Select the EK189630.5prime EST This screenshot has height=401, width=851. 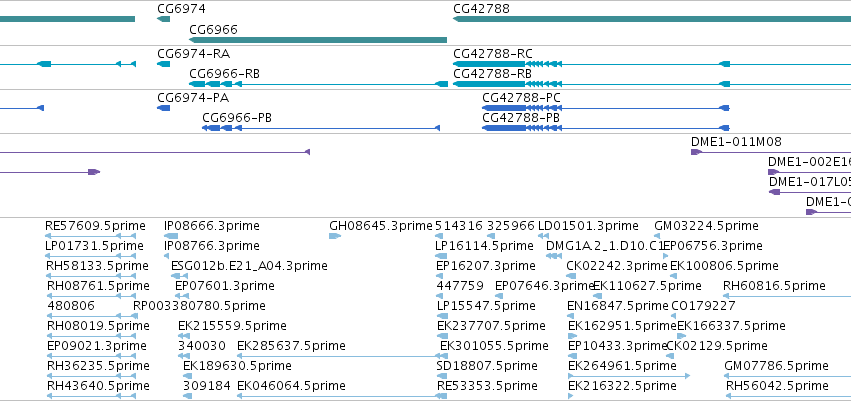237,366
